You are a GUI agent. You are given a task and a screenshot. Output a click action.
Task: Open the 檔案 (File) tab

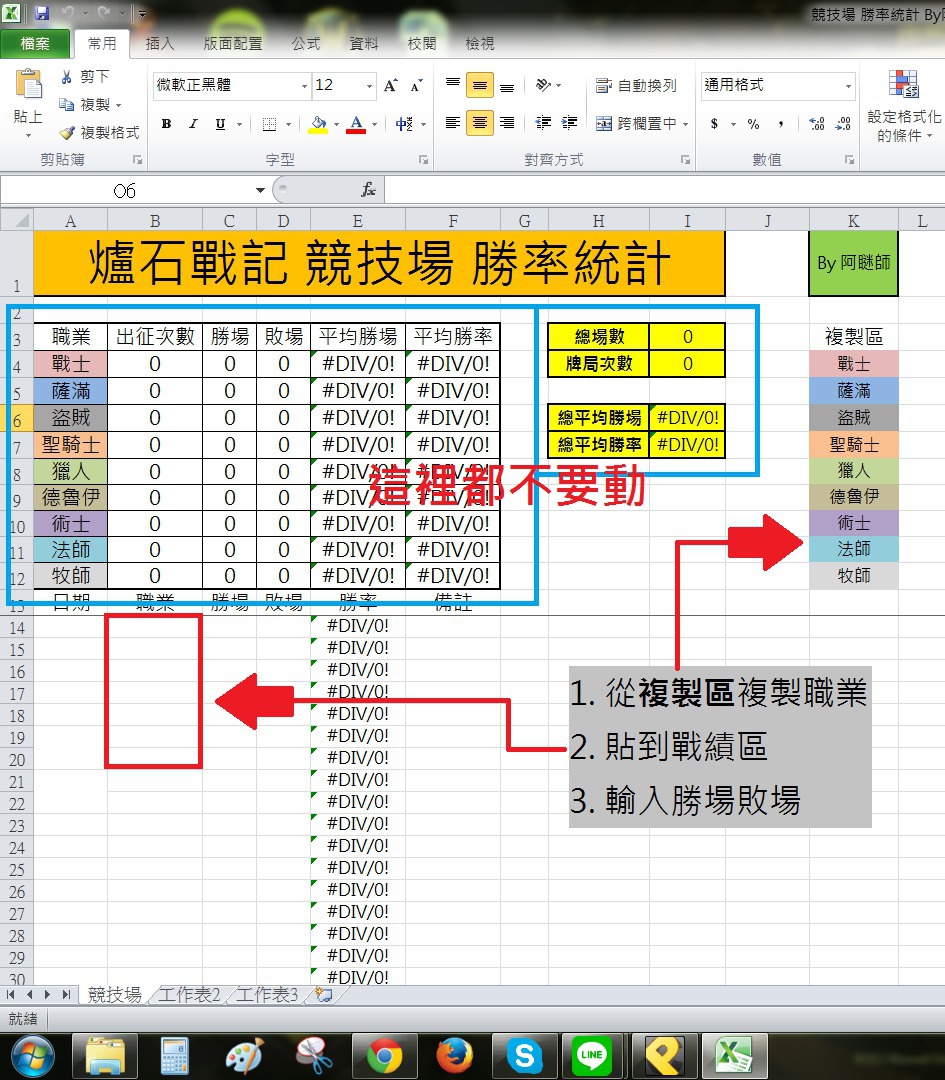coord(34,43)
